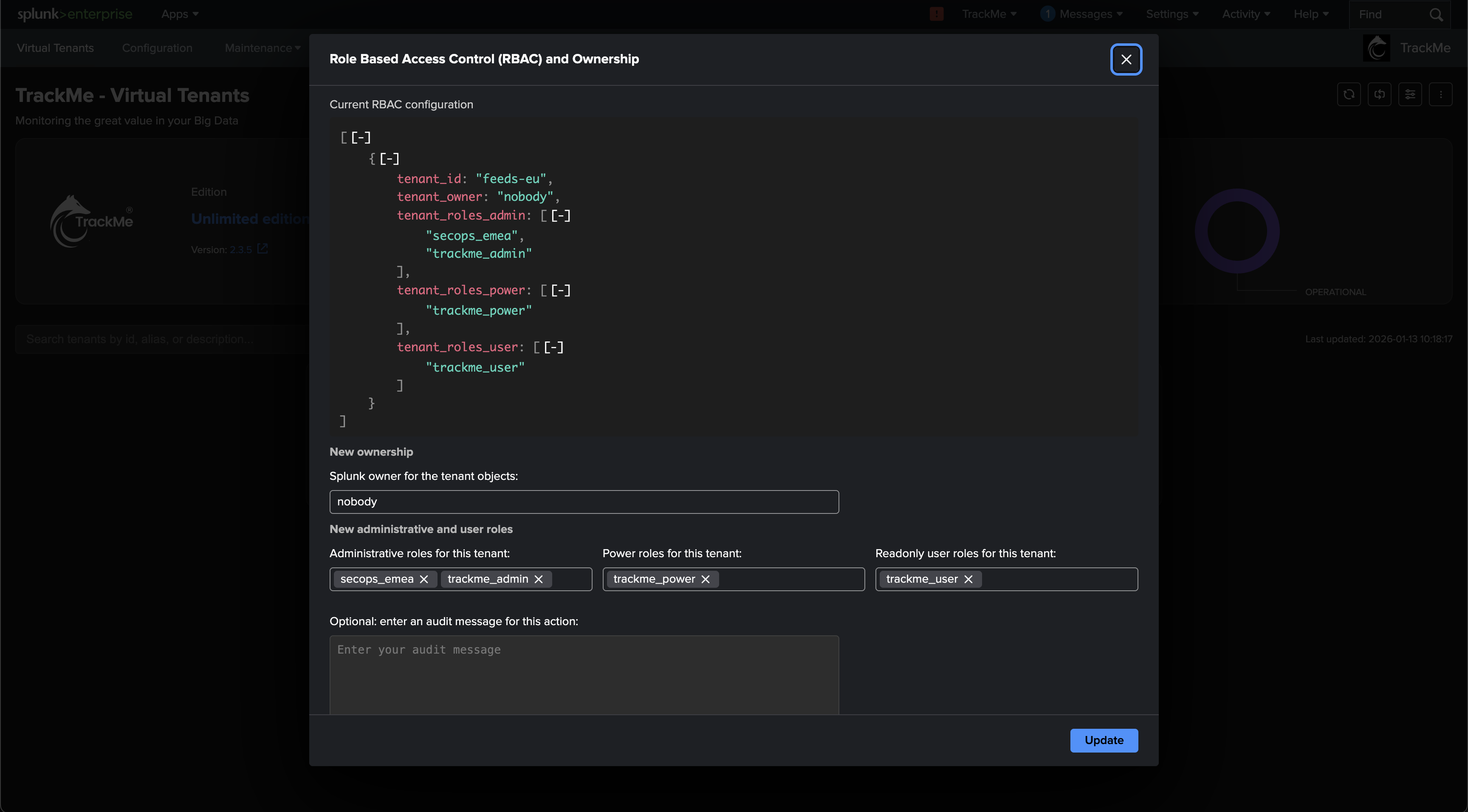Remove the trackme_admin role tag
This screenshot has height=812, width=1468.
(539, 579)
